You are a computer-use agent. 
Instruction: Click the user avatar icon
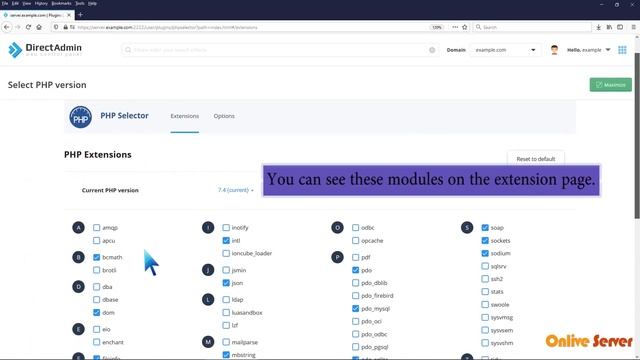[x=554, y=50]
